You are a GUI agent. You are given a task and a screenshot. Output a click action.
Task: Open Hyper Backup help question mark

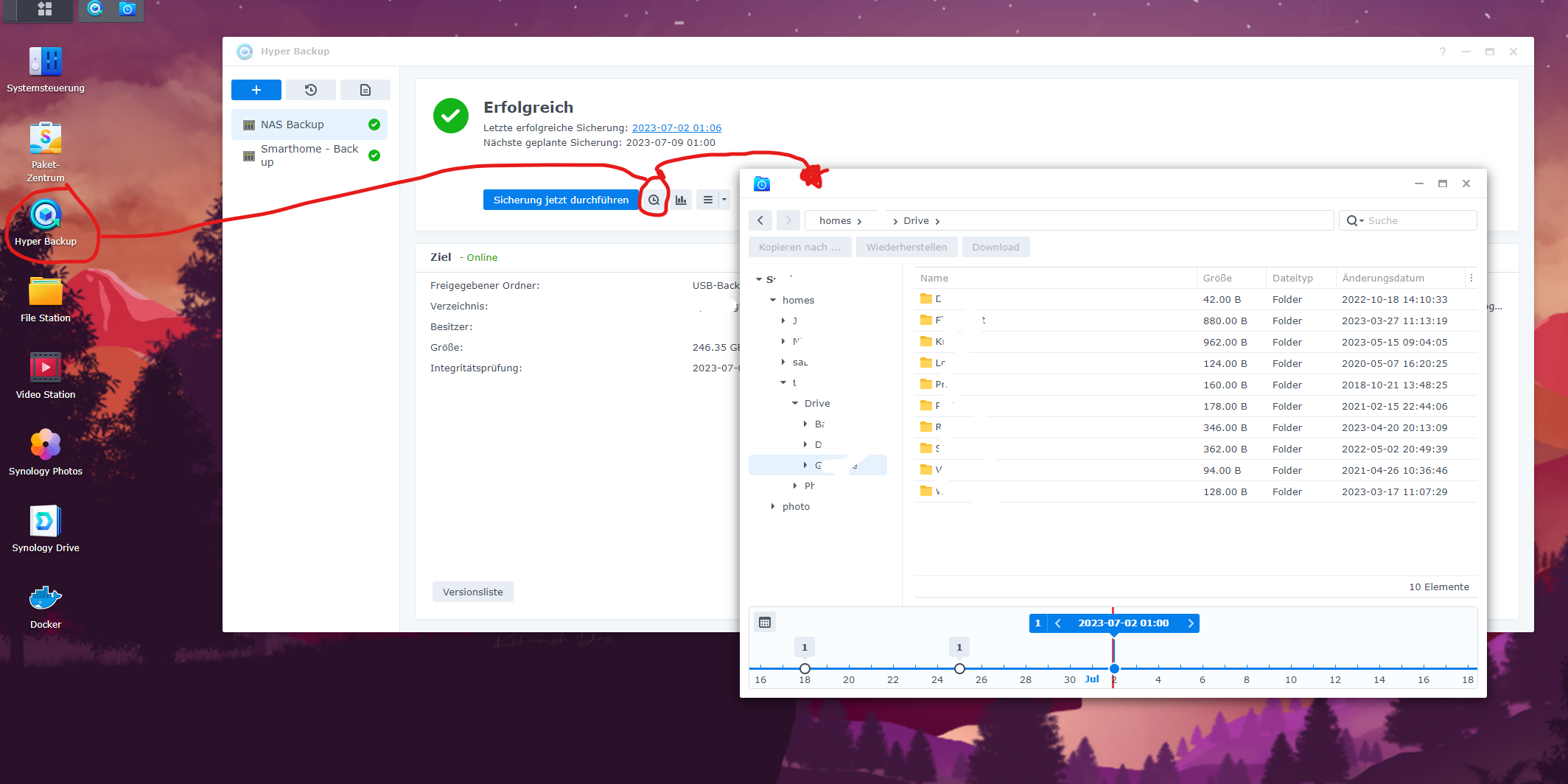click(x=1443, y=52)
